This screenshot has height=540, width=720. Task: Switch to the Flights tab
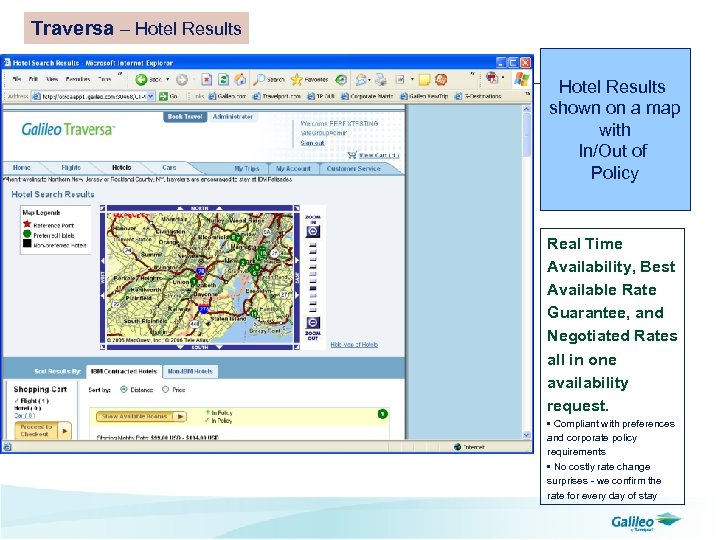(x=71, y=168)
